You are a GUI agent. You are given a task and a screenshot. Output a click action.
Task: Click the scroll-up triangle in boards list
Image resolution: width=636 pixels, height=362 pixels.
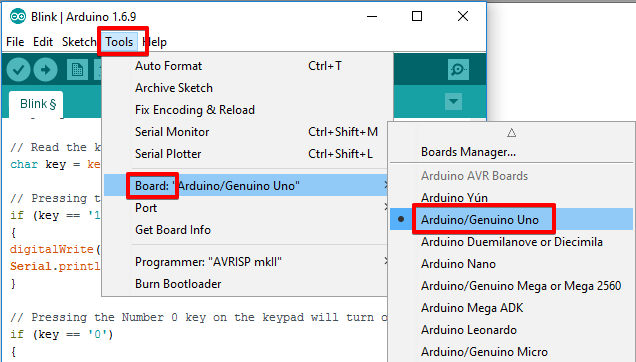[x=511, y=133]
